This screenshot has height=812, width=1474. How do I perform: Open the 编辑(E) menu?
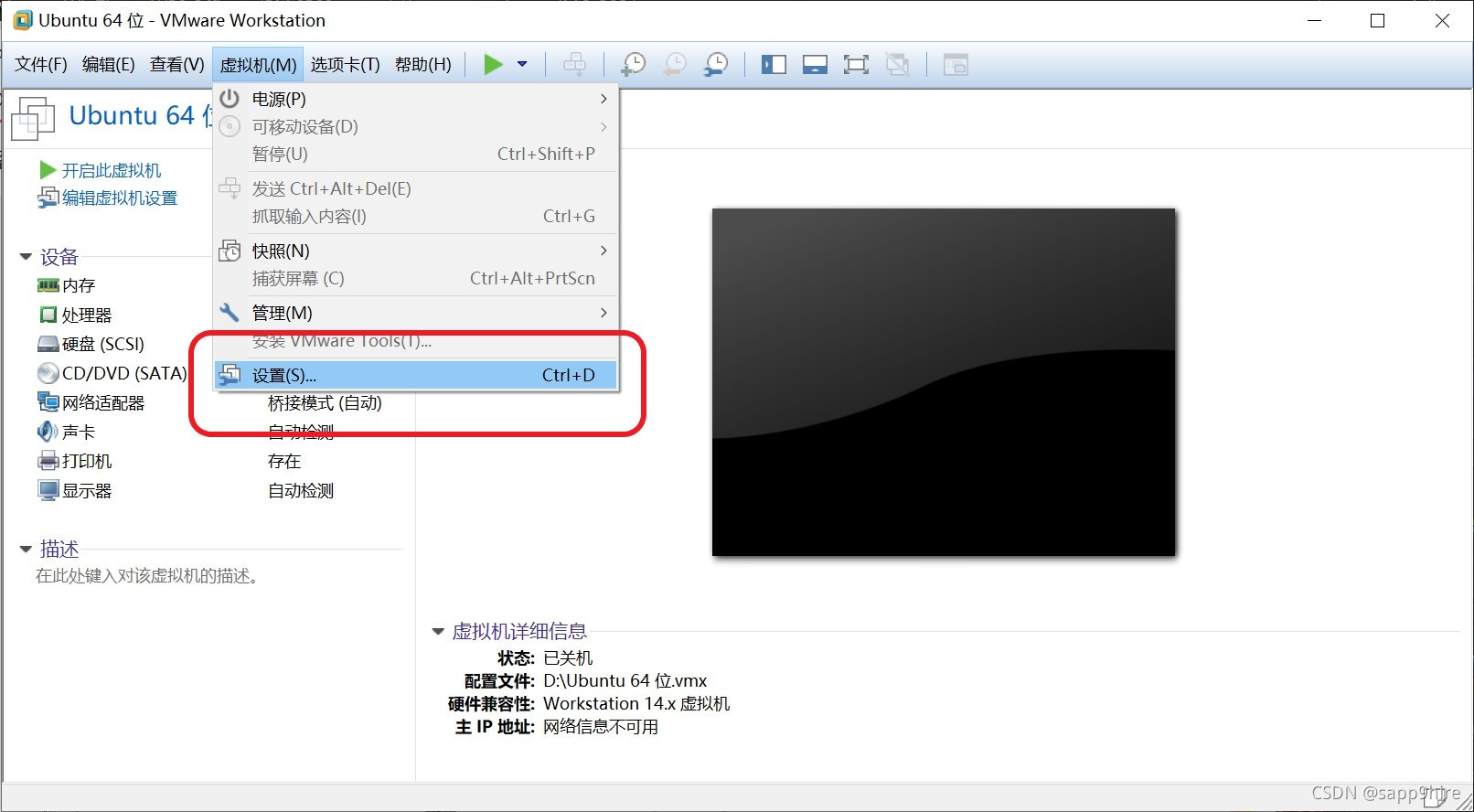(108, 64)
